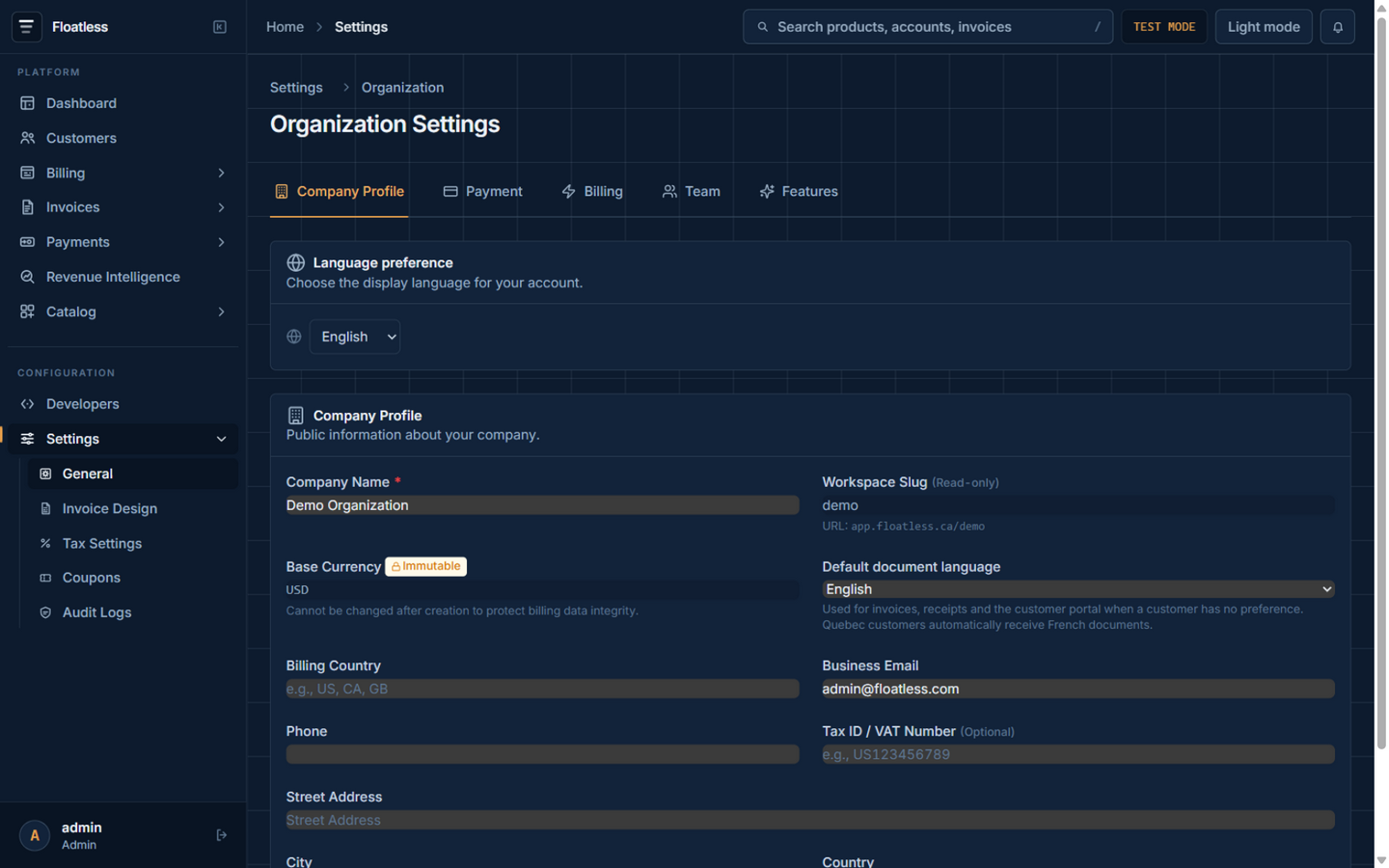Collapse the Settings sidebar section chevron
The image size is (1389, 868).
tap(221, 439)
